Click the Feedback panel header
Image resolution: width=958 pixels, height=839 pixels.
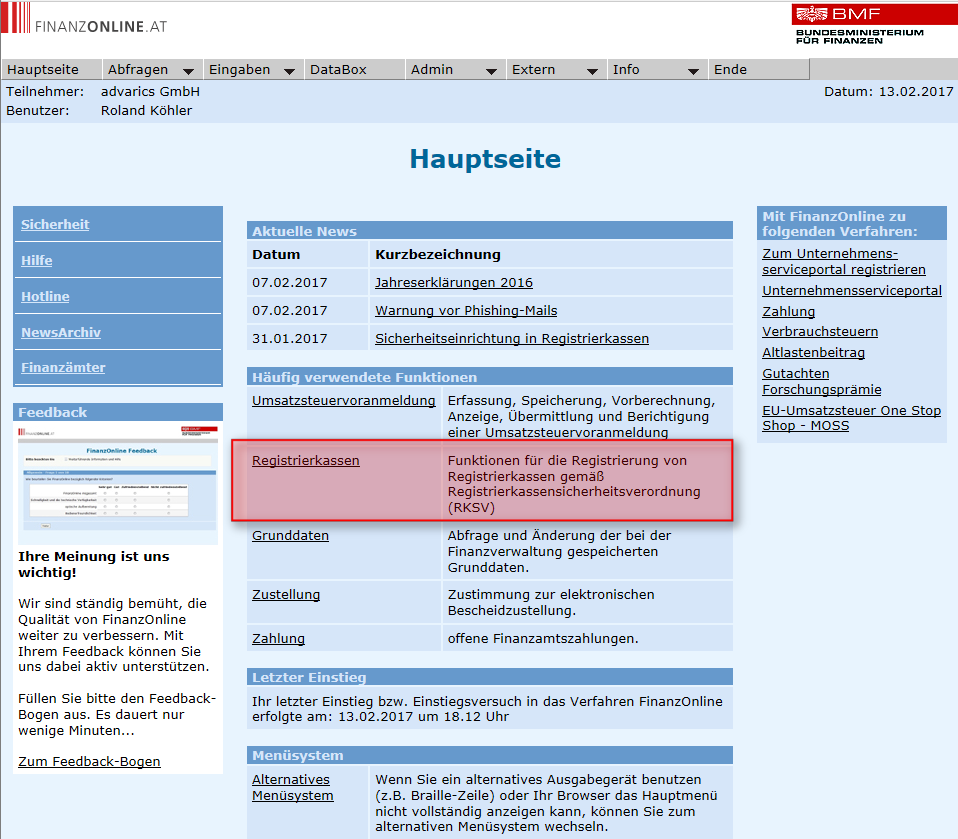point(118,412)
